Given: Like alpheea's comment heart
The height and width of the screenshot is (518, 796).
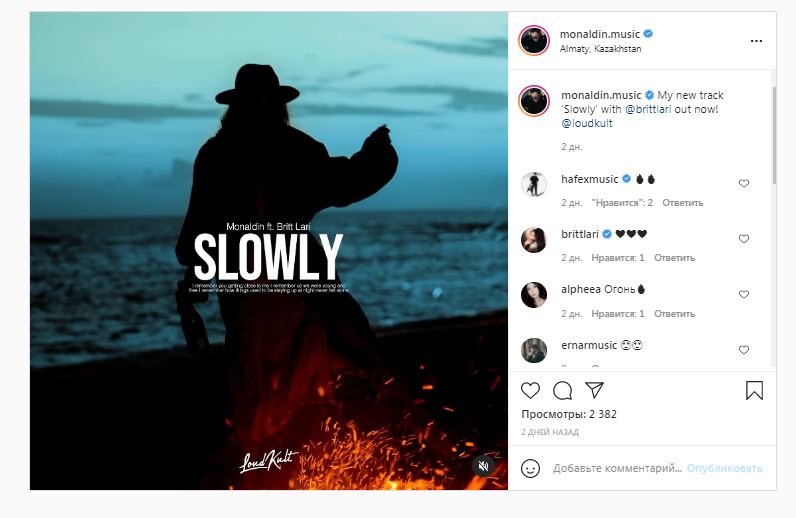Looking at the screenshot, I should (743, 295).
